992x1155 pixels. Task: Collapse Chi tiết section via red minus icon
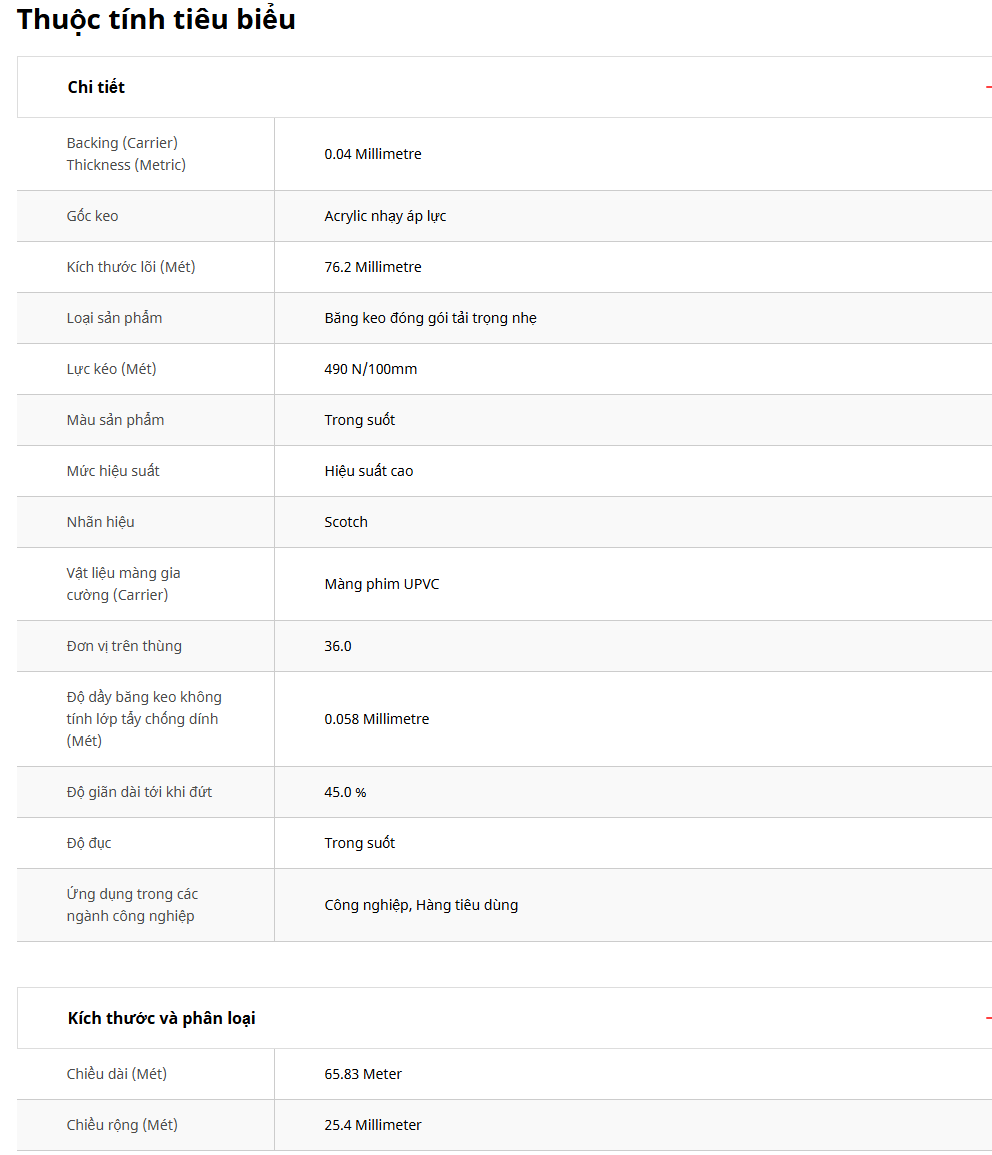point(988,87)
